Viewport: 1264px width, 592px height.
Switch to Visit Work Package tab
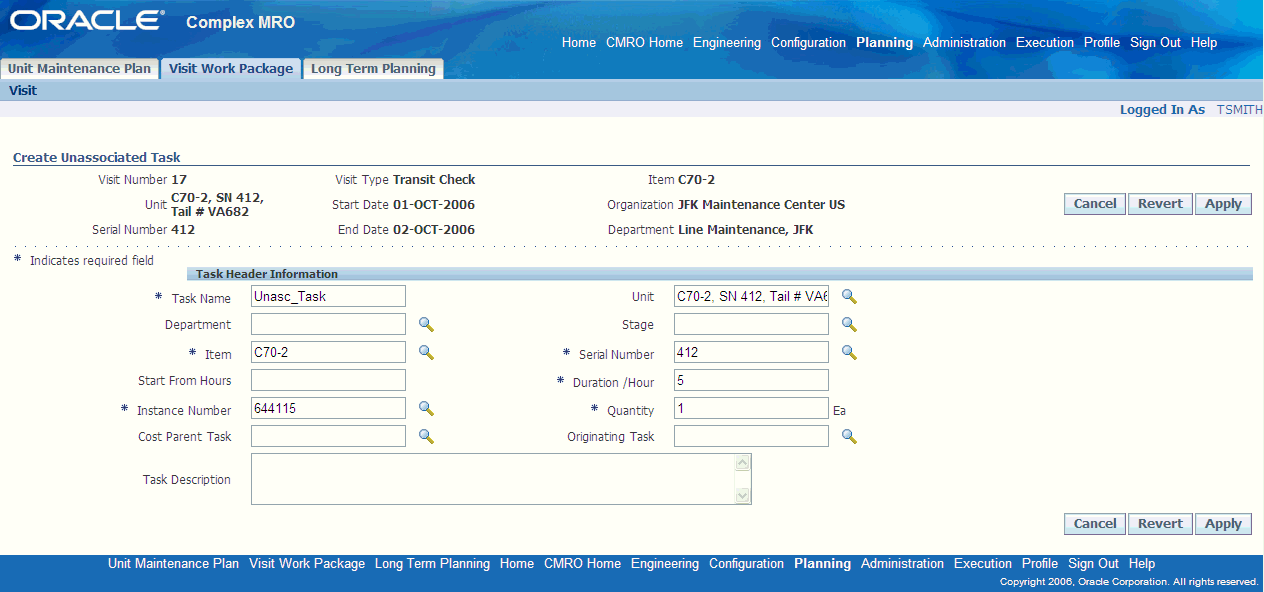(x=231, y=69)
